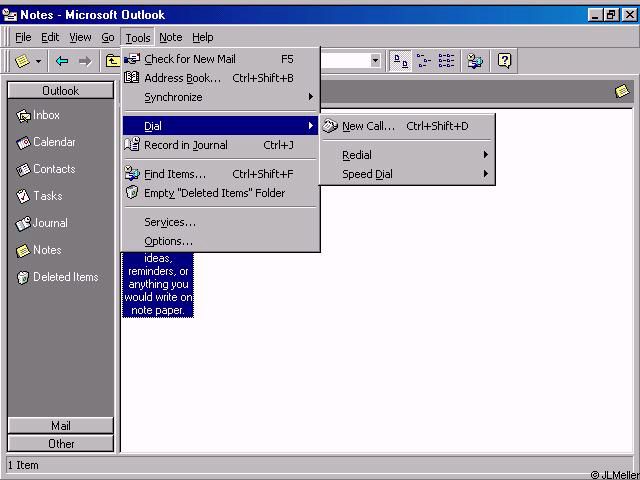This screenshot has width=640, height=480.
Task: Open Notes in the Outlook bar
Action: pos(38,250)
